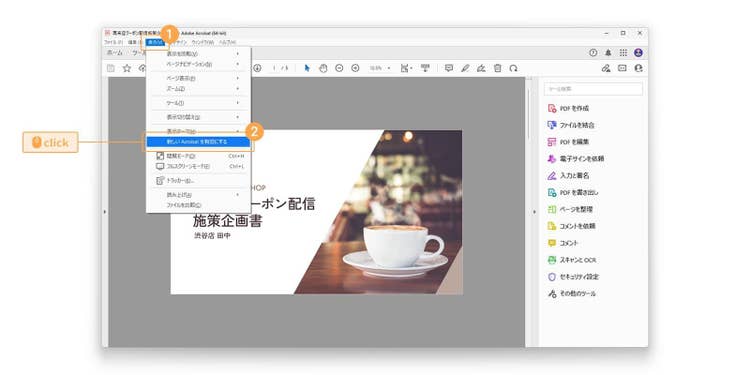Open the PDFを作成 tool
Screen dimensions: 750x375
(x=569, y=109)
